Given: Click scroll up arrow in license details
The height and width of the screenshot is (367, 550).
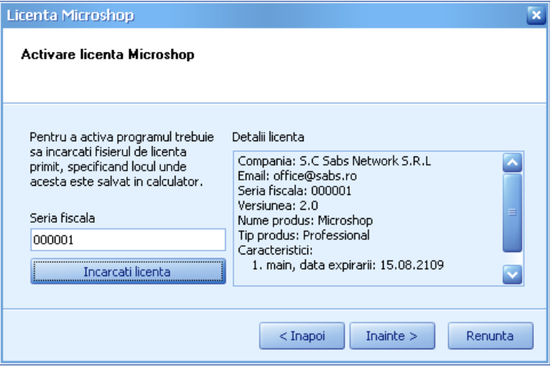Looking at the screenshot, I should click(x=512, y=162).
